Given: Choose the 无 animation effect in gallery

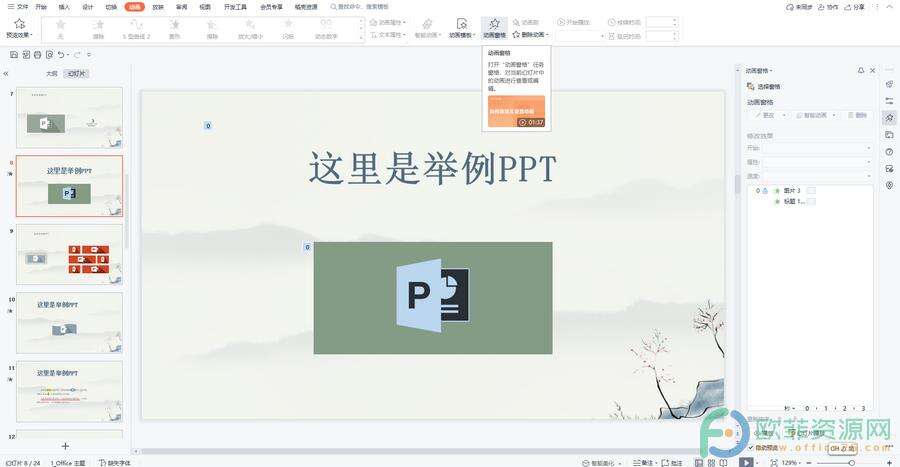Looking at the screenshot, I should coord(60,29).
